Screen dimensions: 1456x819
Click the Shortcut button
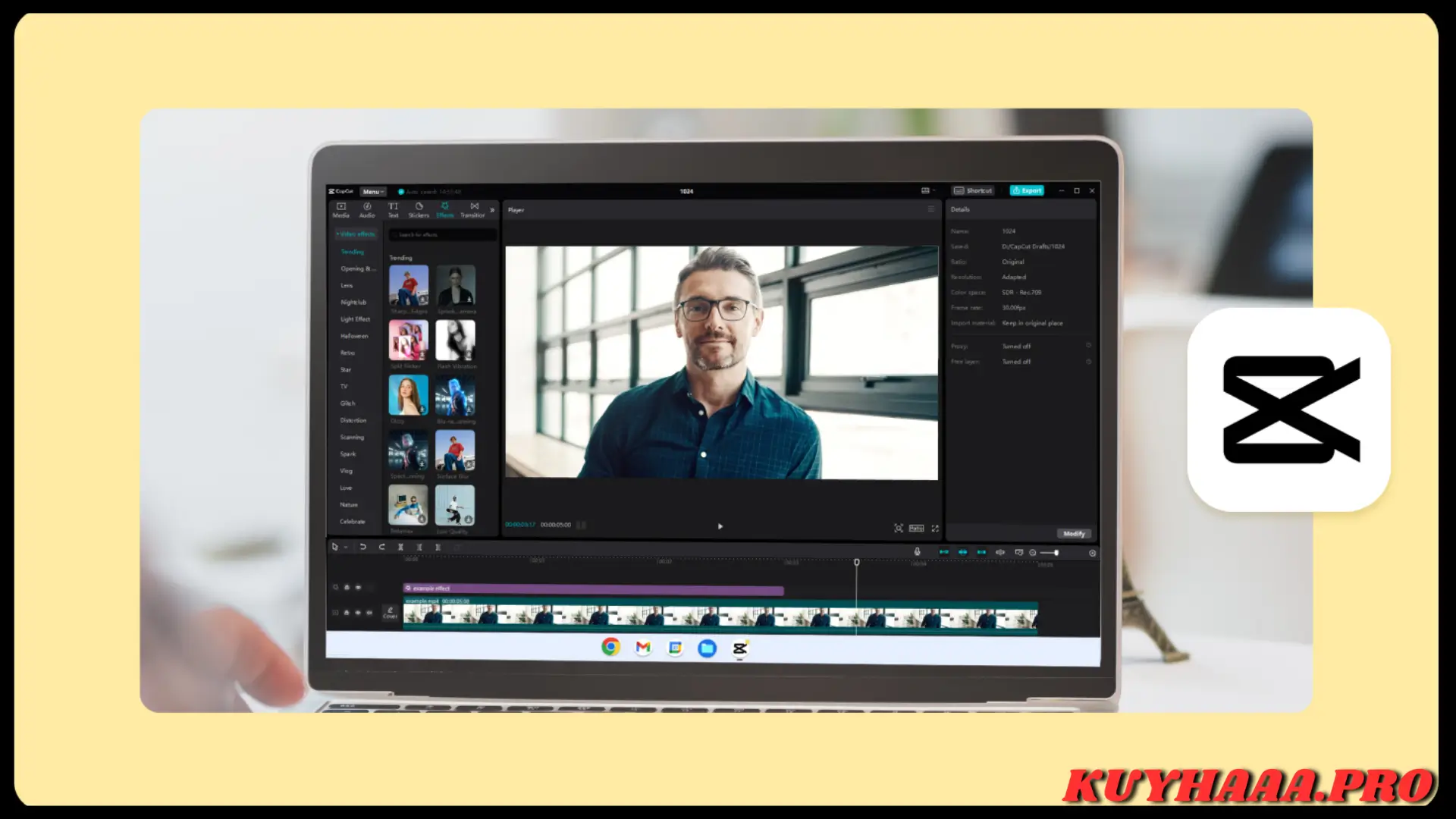click(x=973, y=191)
